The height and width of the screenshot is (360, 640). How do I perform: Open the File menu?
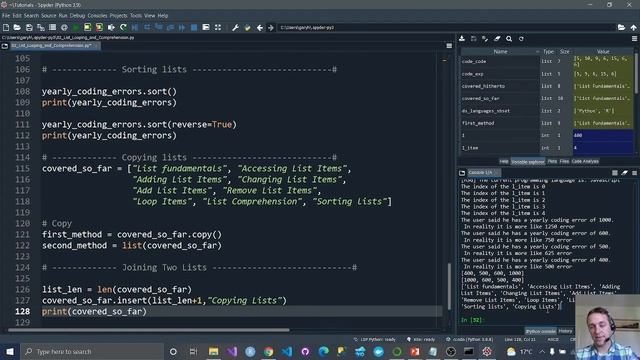coord(6,16)
